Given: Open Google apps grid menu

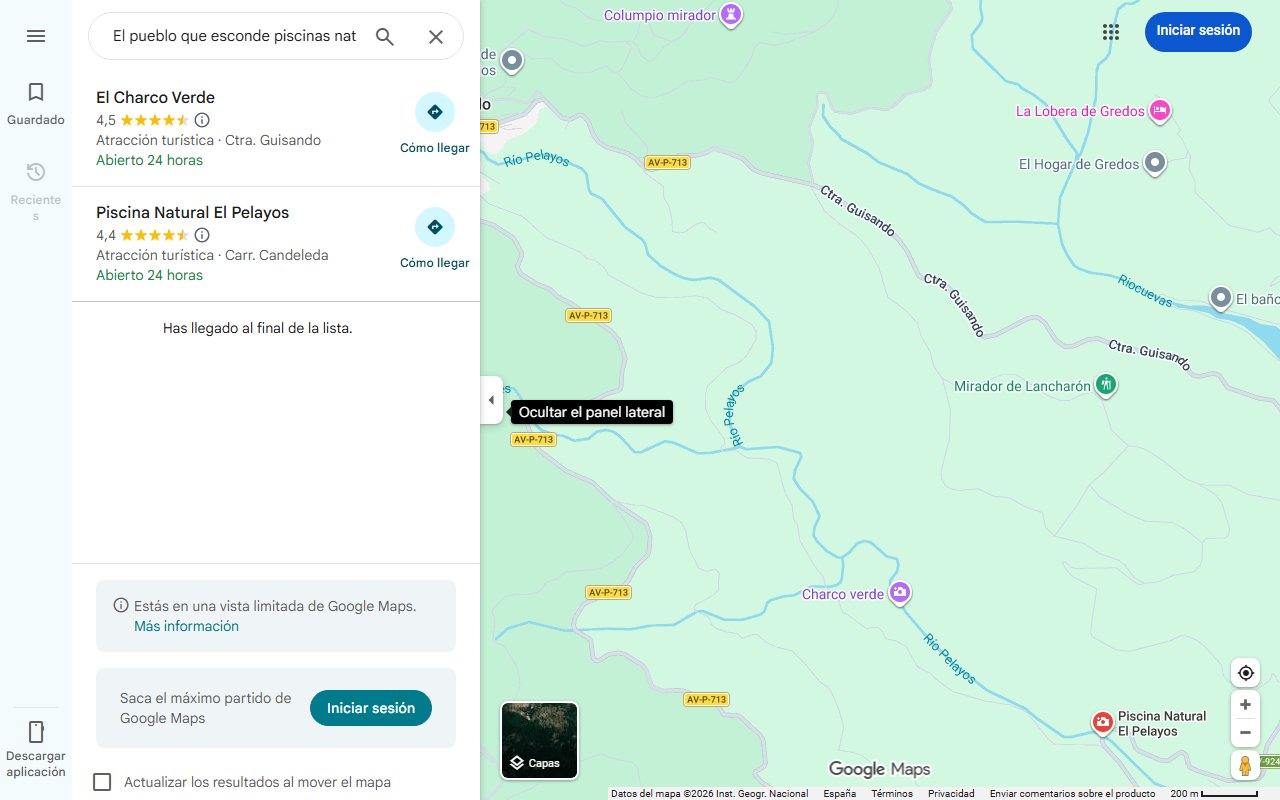Looking at the screenshot, I should click(1111, 32).
